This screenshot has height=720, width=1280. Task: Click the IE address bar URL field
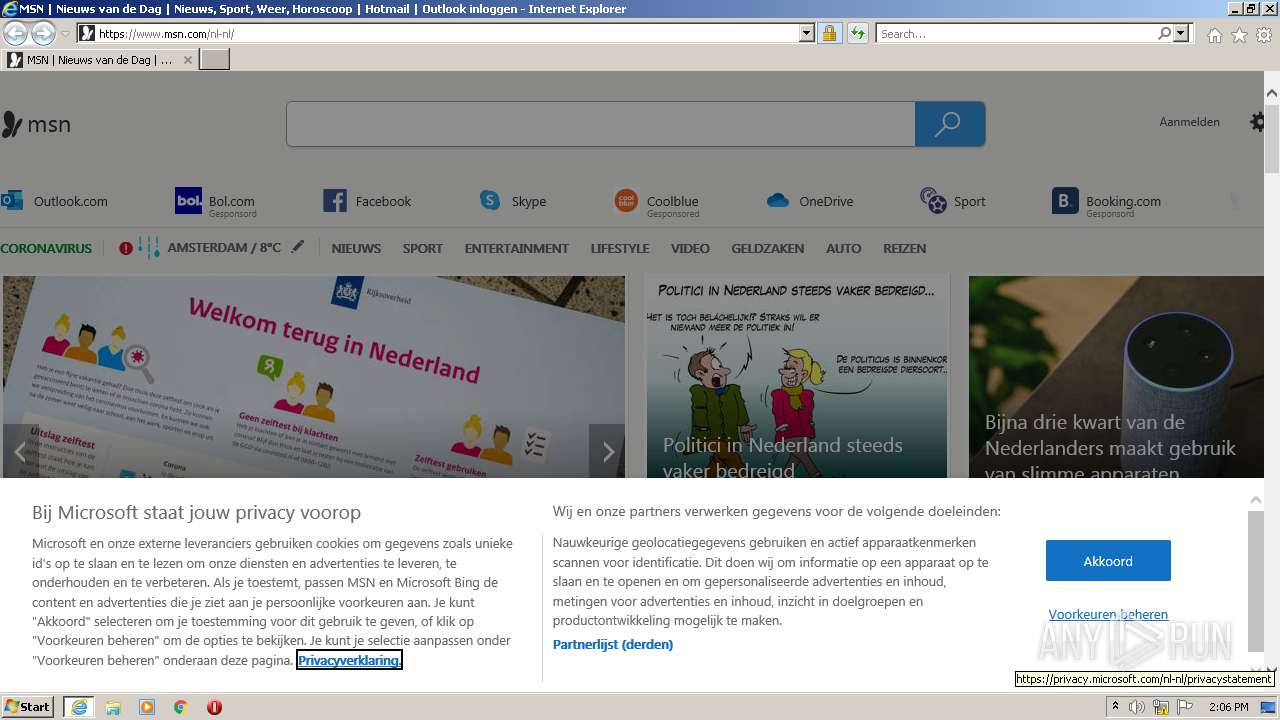click(447, 33)
